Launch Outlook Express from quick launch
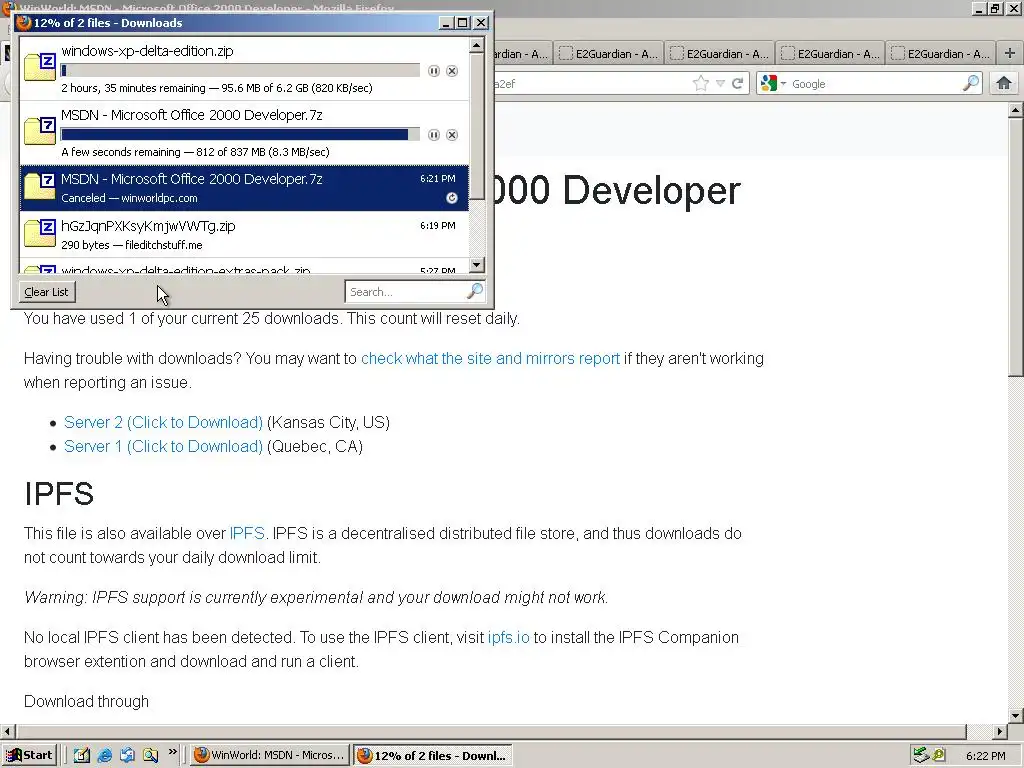1024x768 pixels. (127, 756)
